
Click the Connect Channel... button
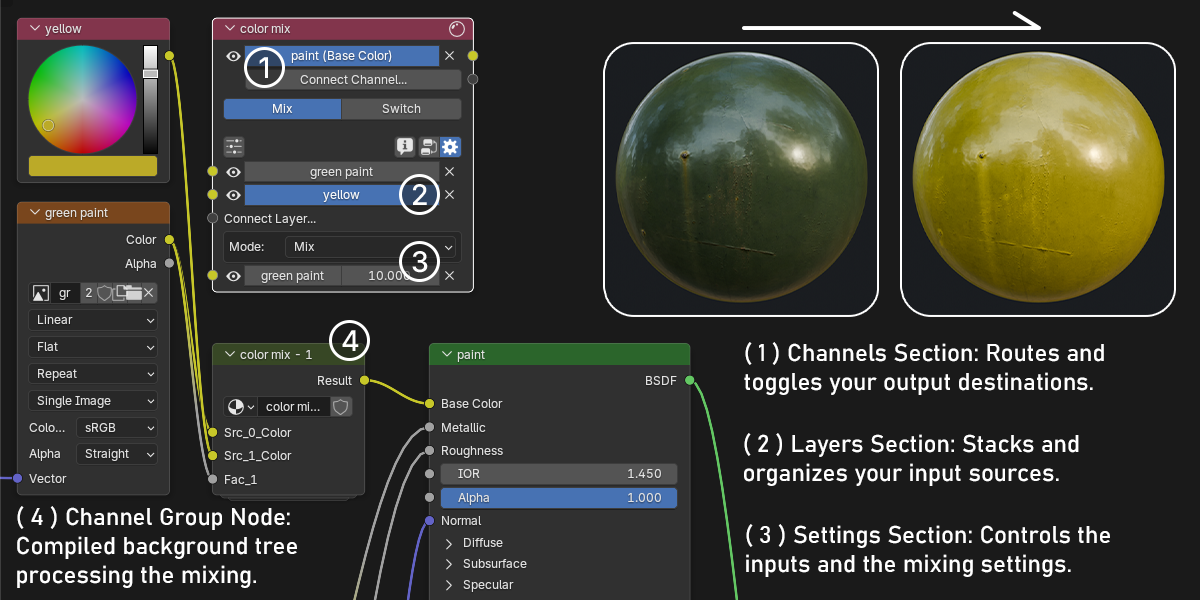353,80
